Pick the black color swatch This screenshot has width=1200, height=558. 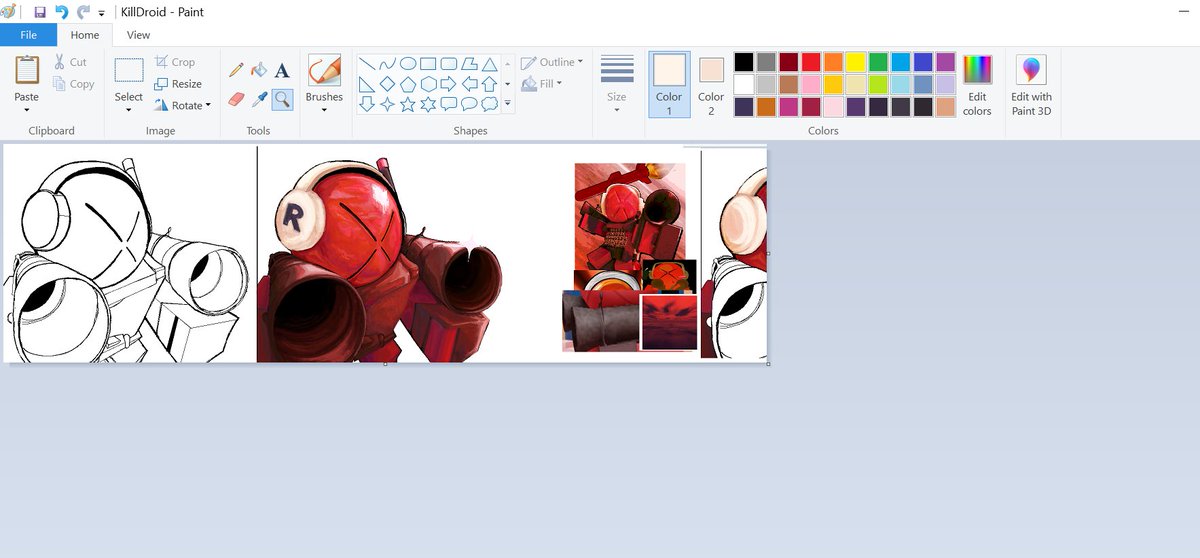(744, 62)
